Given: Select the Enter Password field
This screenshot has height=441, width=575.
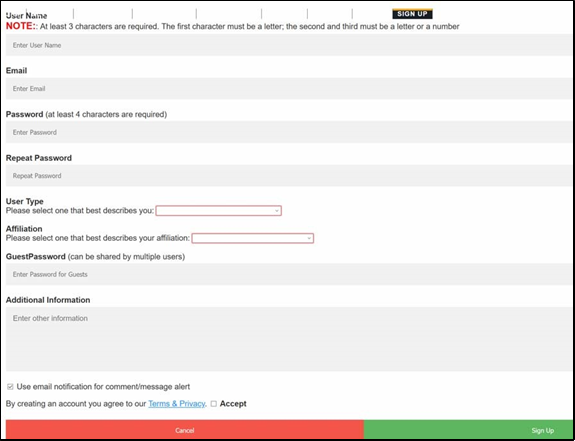Looking at the screenshot, I should pyautogui.click(x=288, y=132).
